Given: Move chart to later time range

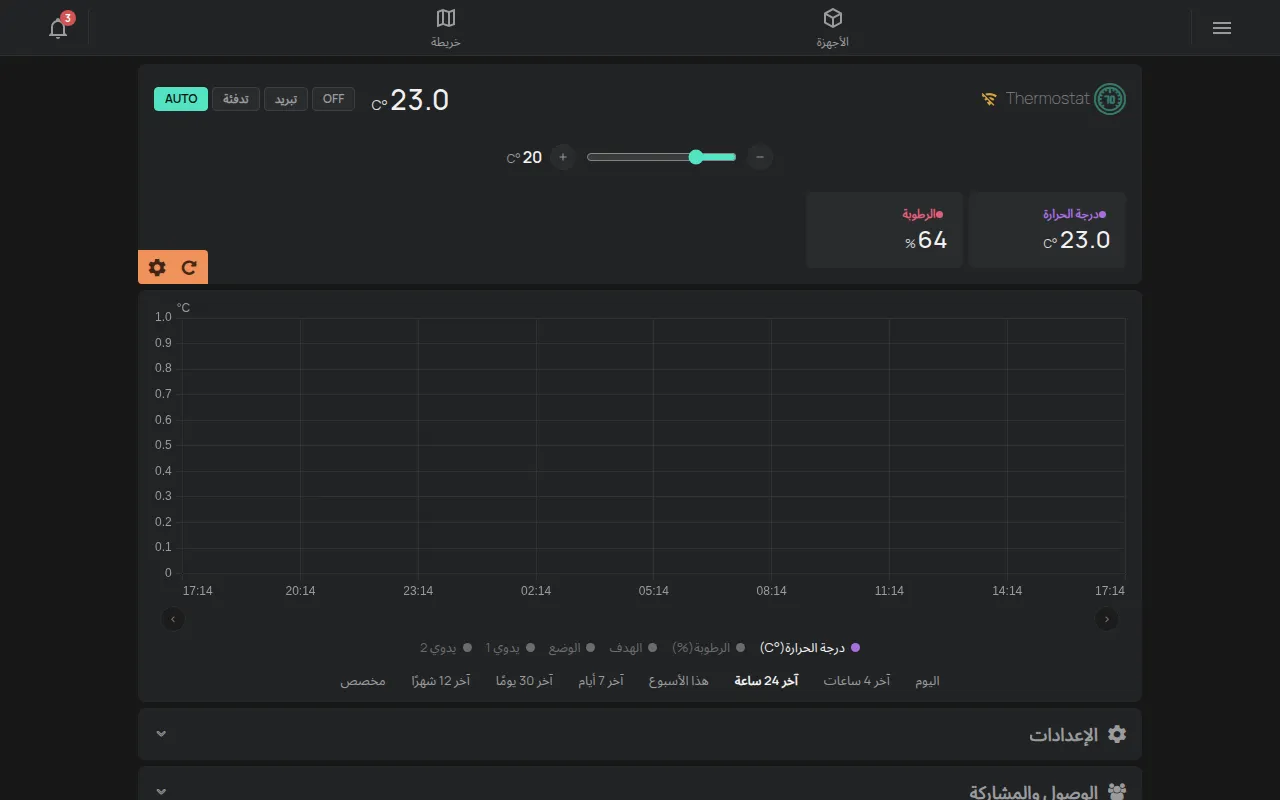Looking at the screenshot, I should pos(1107,620).
